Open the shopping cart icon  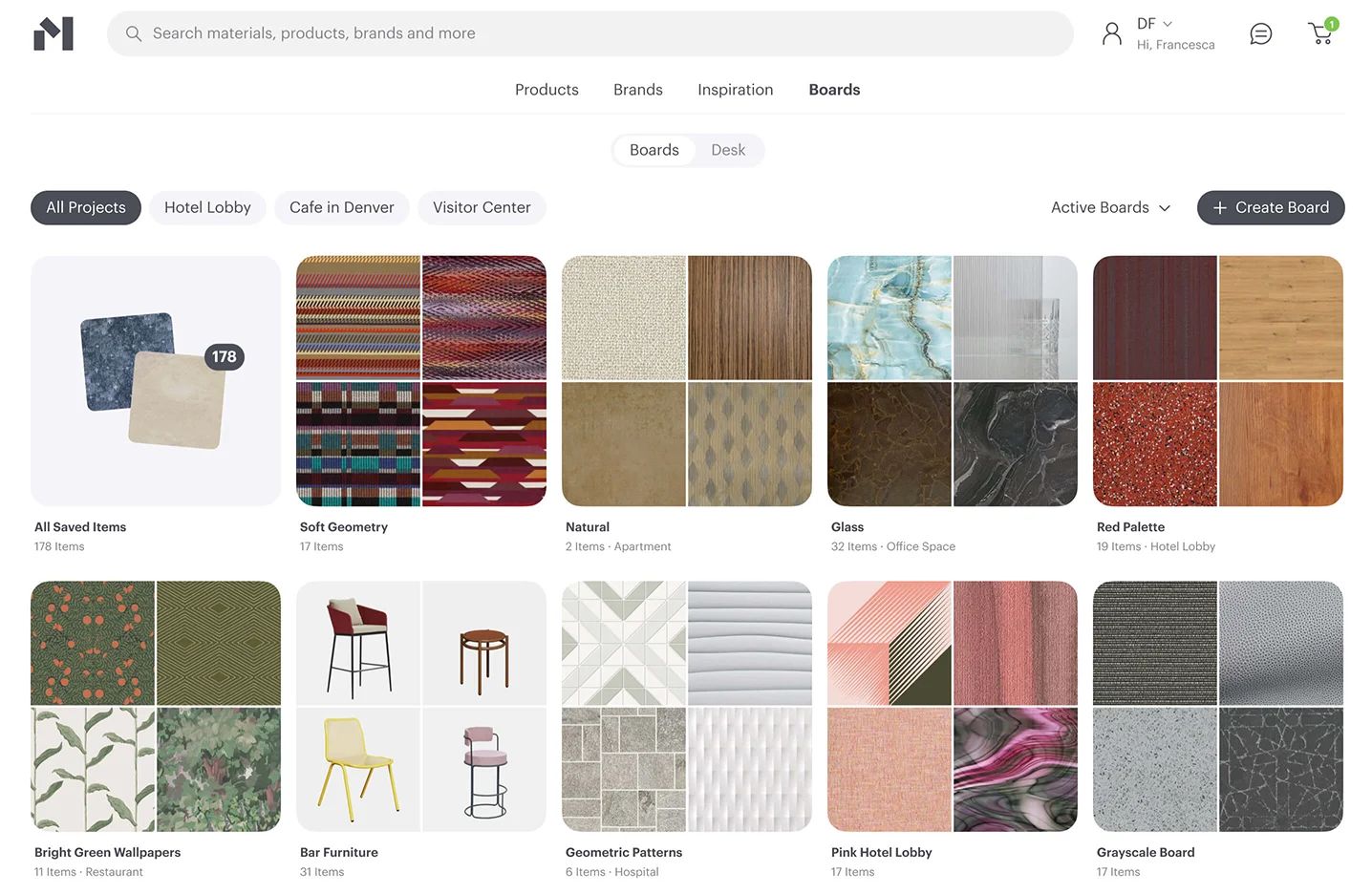1320,34
